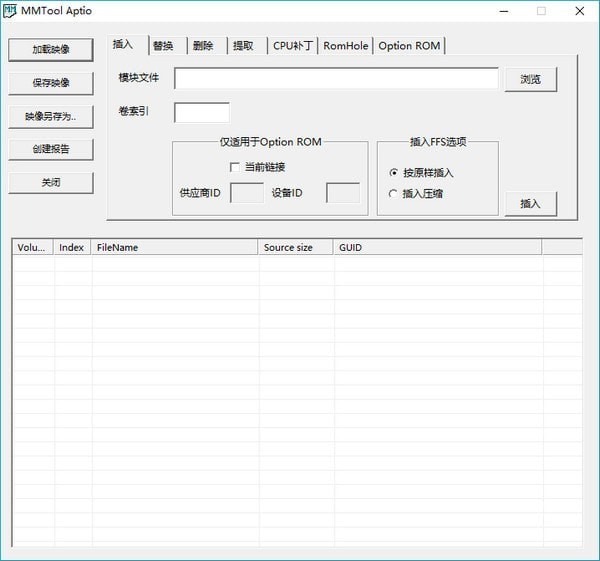
Task: Enable the 当前链接 checkbox
Action: pos(235,167)
